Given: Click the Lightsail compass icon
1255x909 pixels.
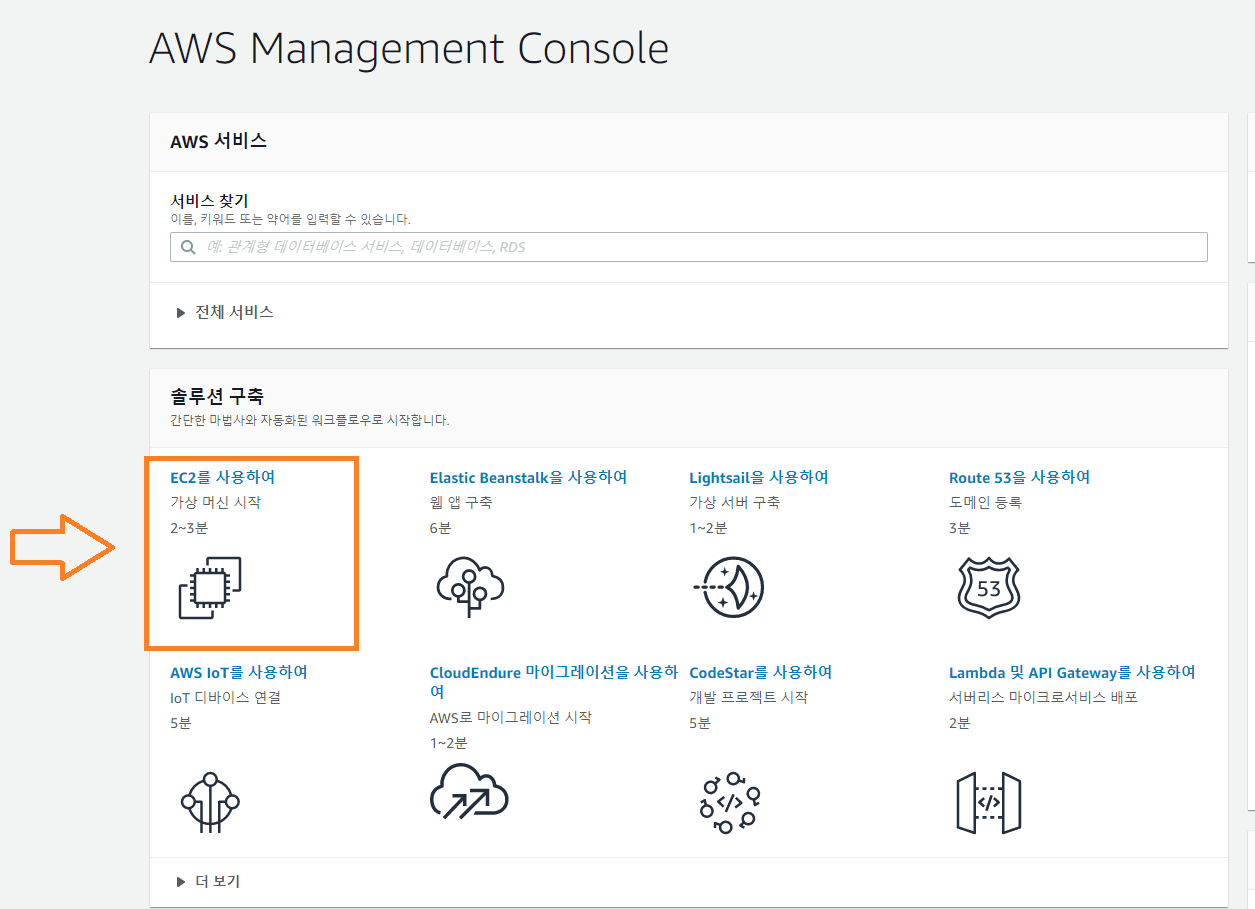Looking at the screenshot, I should (x=729, y=587).
